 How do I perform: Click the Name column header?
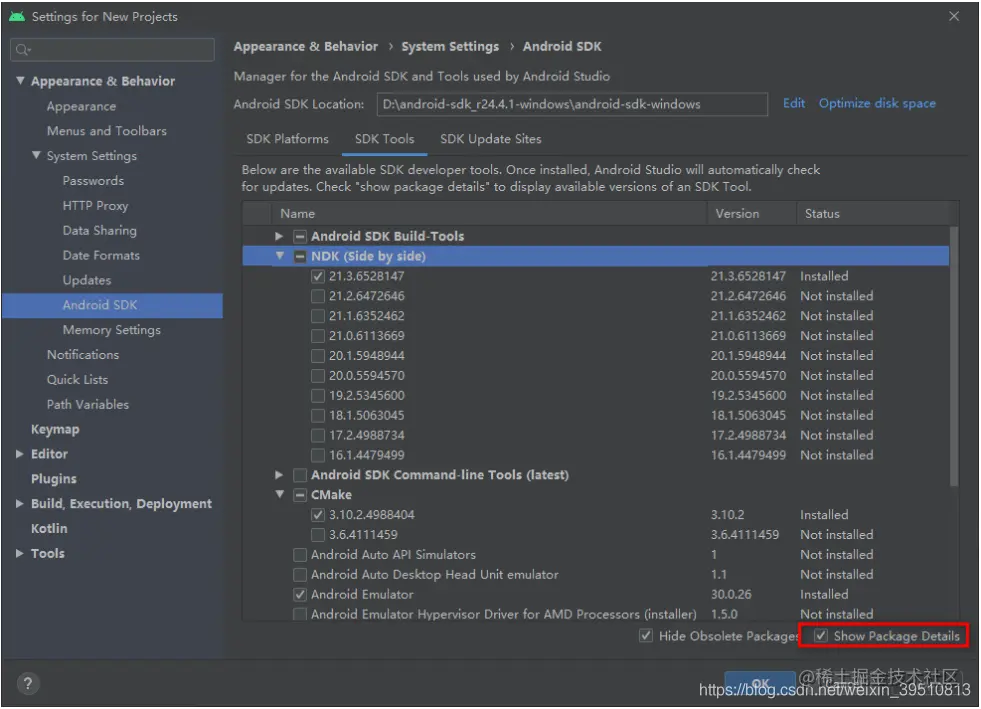489,213
